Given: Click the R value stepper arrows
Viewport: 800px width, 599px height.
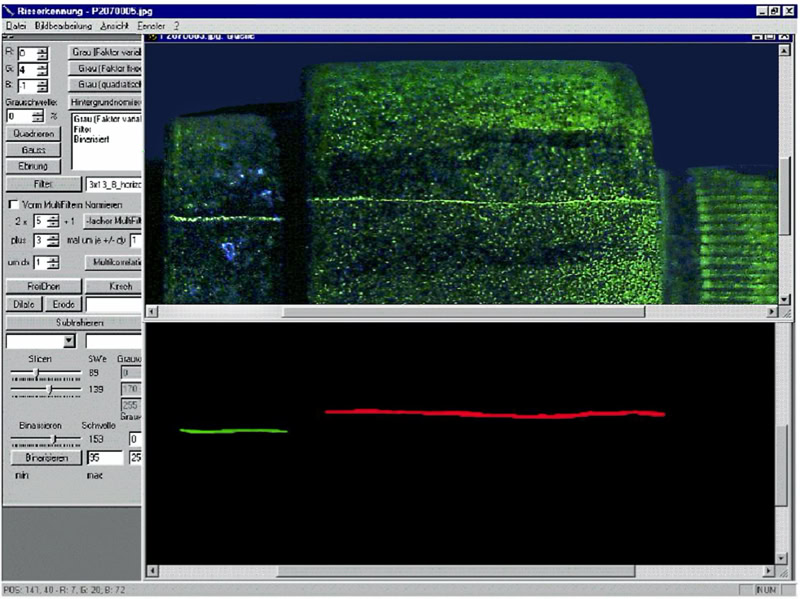Looking at the screenshot, I should [x=42, y=53].
